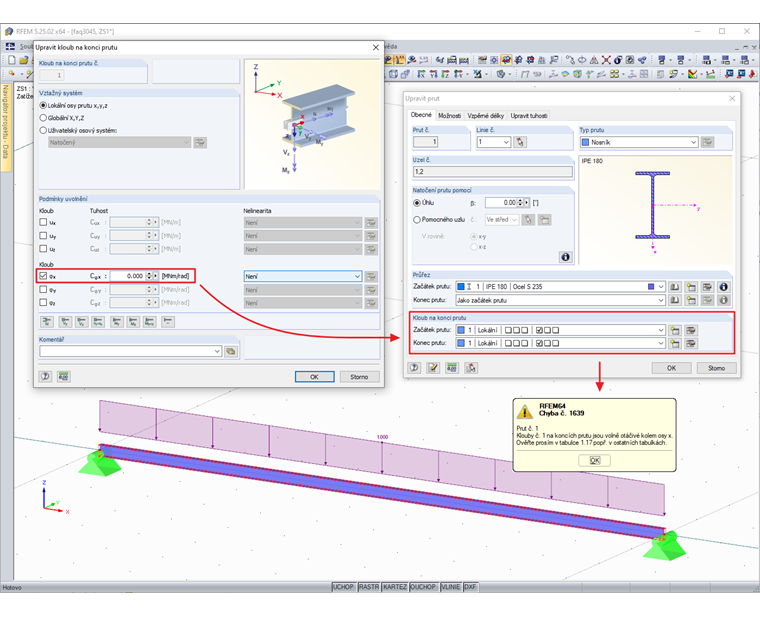Enable the φy hinge checkbox
Image resolution: width=760 pixels, height=617 pixels.
[x=43, y=289]
